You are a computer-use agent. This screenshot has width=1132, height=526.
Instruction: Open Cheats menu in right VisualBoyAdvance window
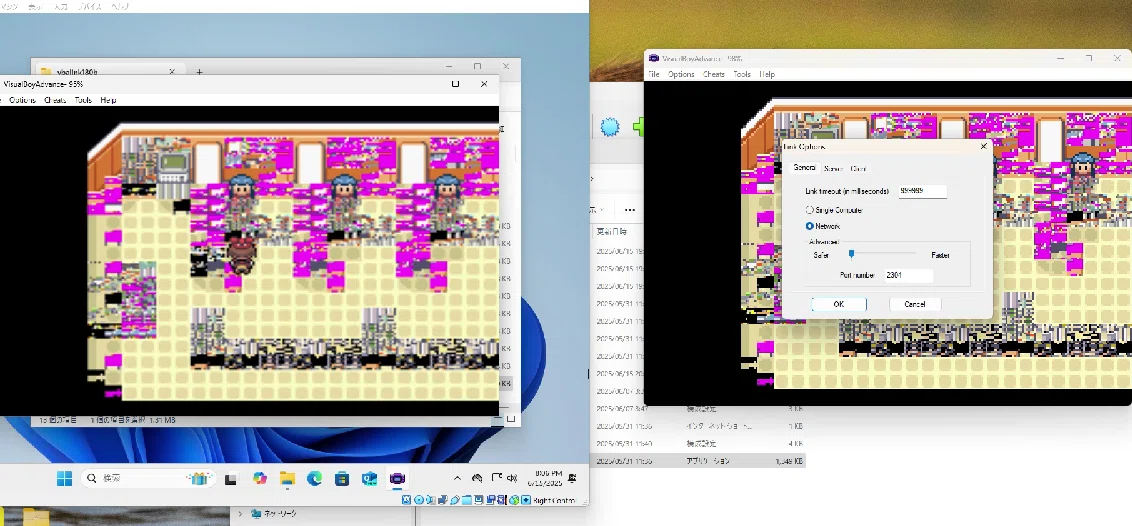(714, 74)
